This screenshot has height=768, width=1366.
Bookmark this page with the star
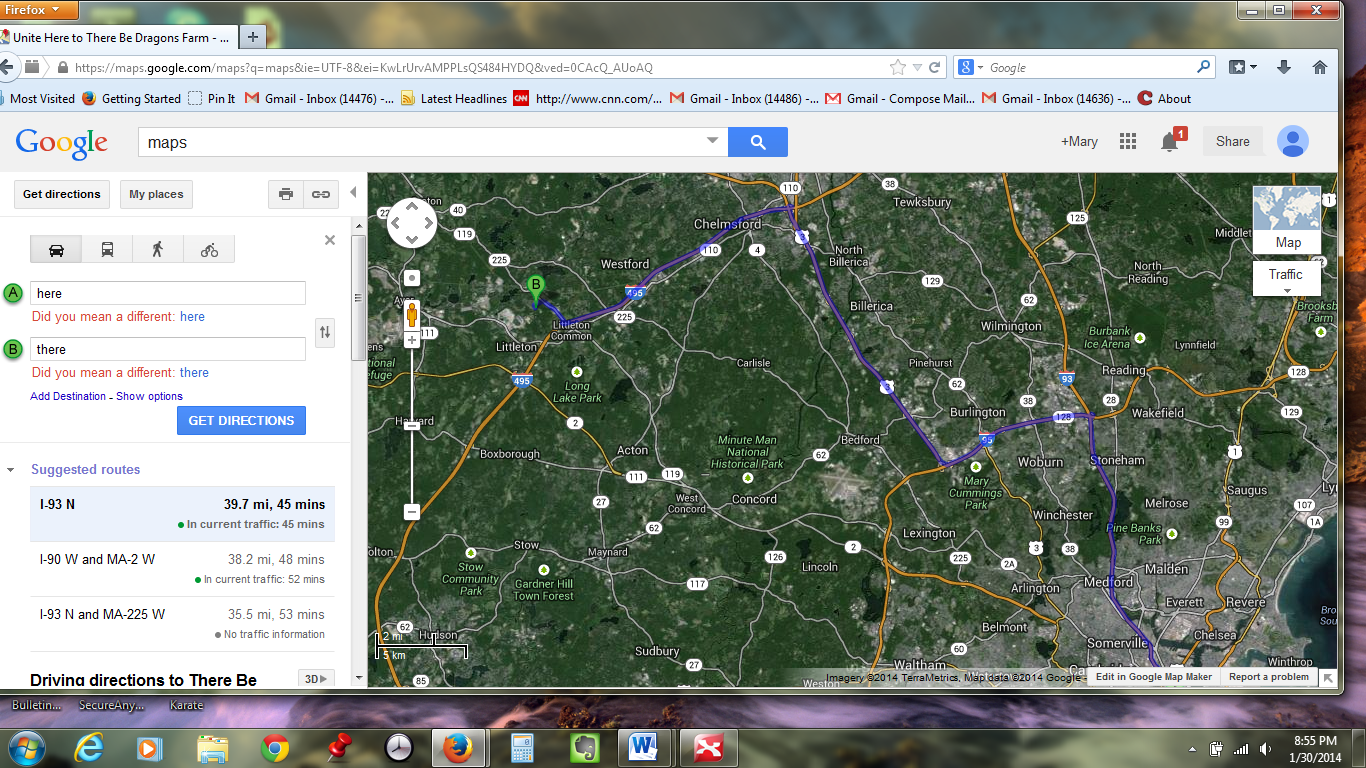[898, 67]
